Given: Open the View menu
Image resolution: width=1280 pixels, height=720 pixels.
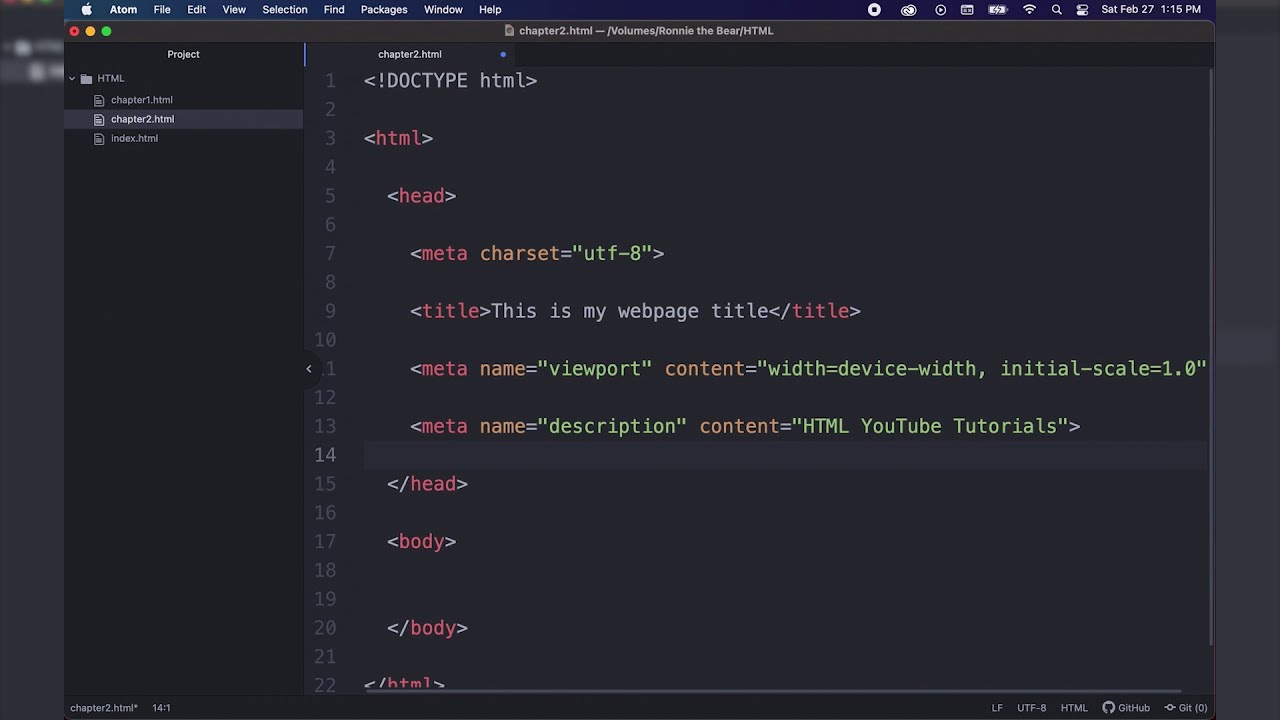Looking at the screenshot, I should (x=234, y=10).
